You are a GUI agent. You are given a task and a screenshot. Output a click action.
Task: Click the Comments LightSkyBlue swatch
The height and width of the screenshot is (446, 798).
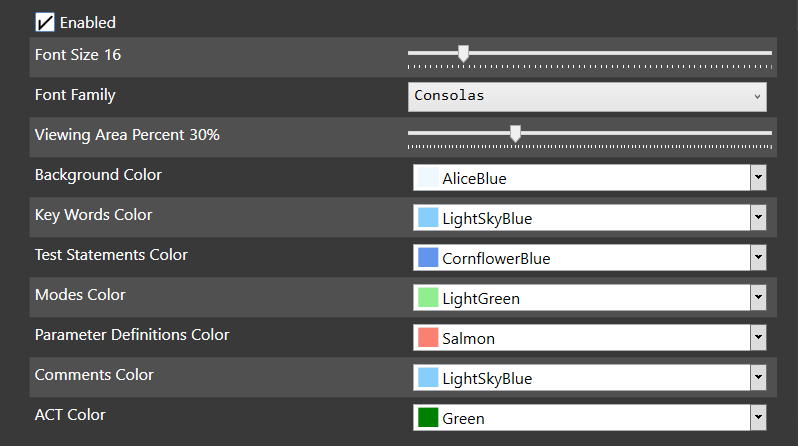click(x=428, y=377)
